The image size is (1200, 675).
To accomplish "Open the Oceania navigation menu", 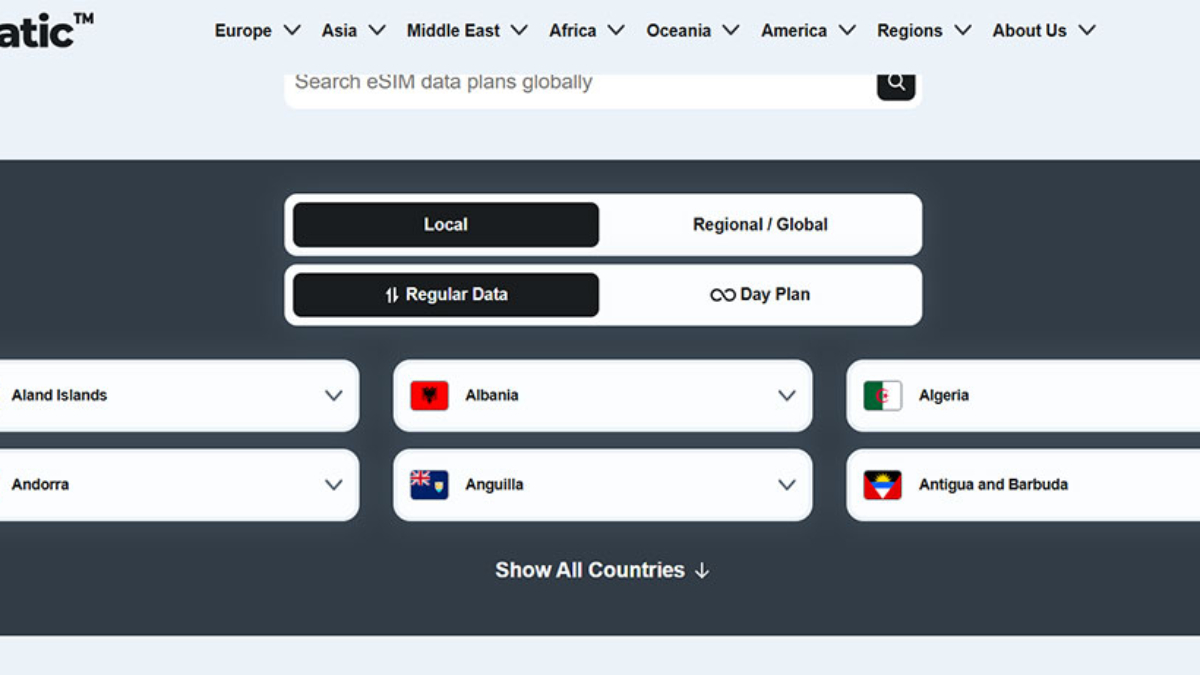I will pos(692,31).
